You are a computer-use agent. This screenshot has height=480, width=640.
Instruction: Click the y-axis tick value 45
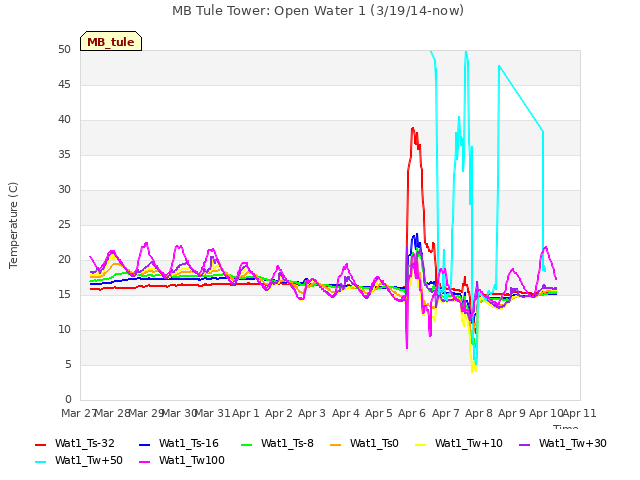(64, 84)
